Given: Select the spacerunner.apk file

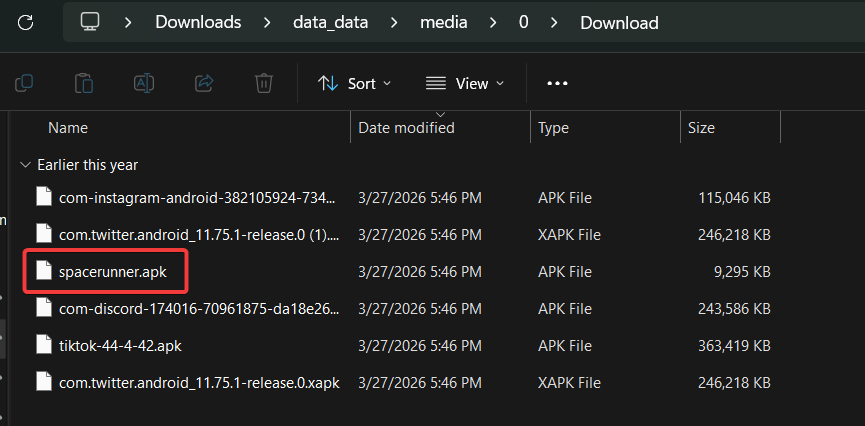Looking at the screenshot, I should point(113,272).
